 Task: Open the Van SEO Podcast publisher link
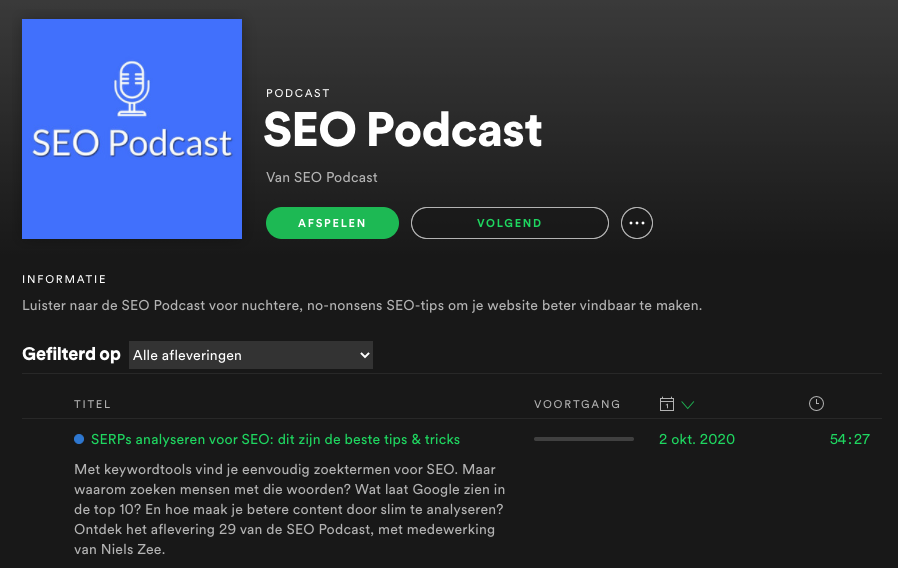[x=321, y=178]
